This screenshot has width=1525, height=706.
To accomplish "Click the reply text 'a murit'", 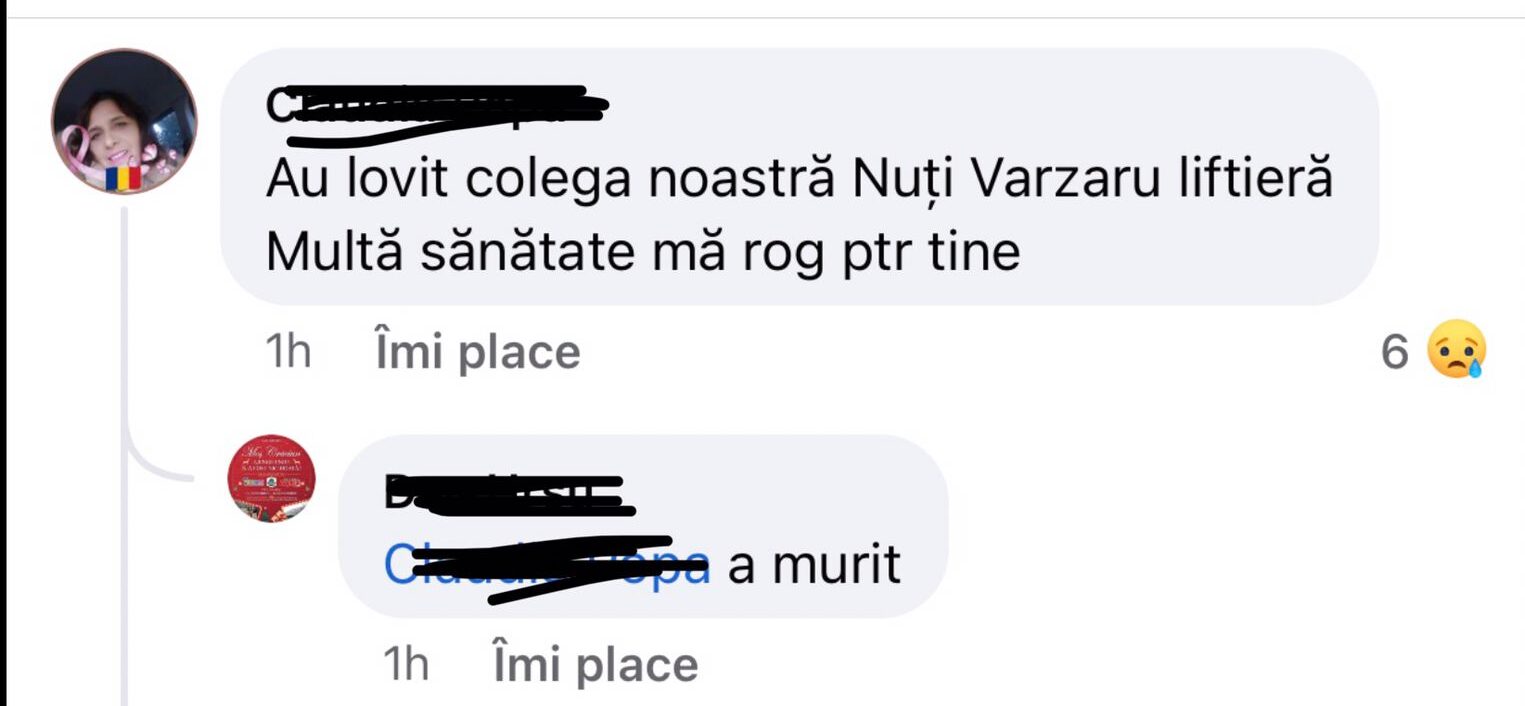I will [814, 567].
